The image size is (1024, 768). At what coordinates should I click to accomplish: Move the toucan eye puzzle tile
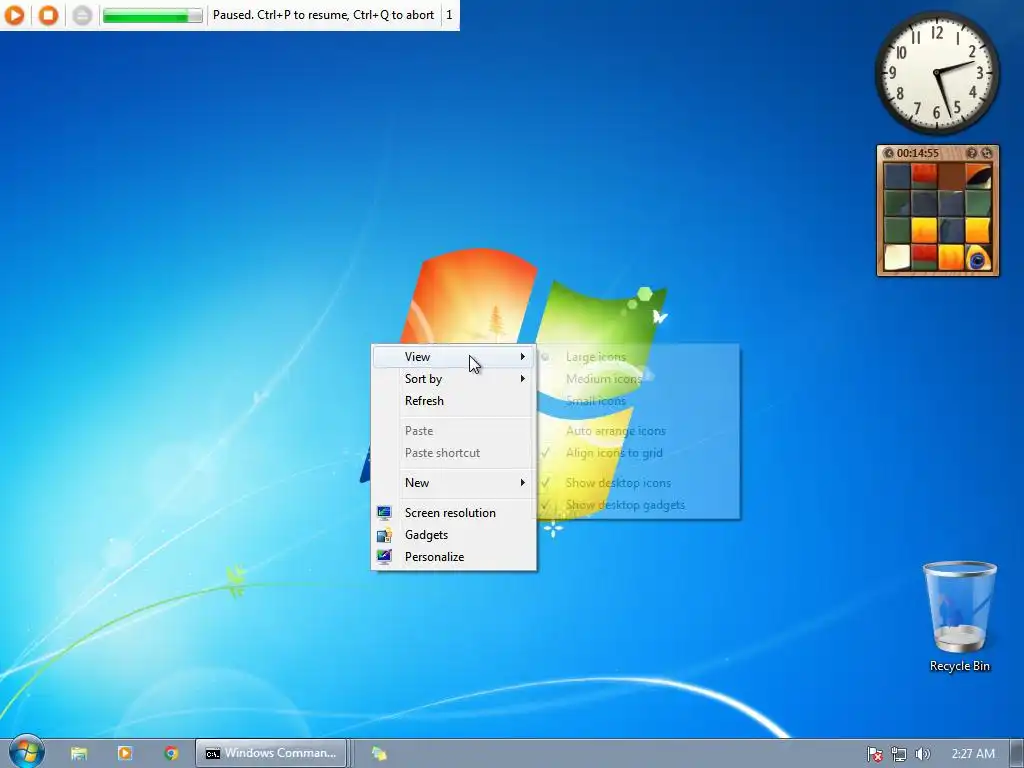tap(978, 257)
